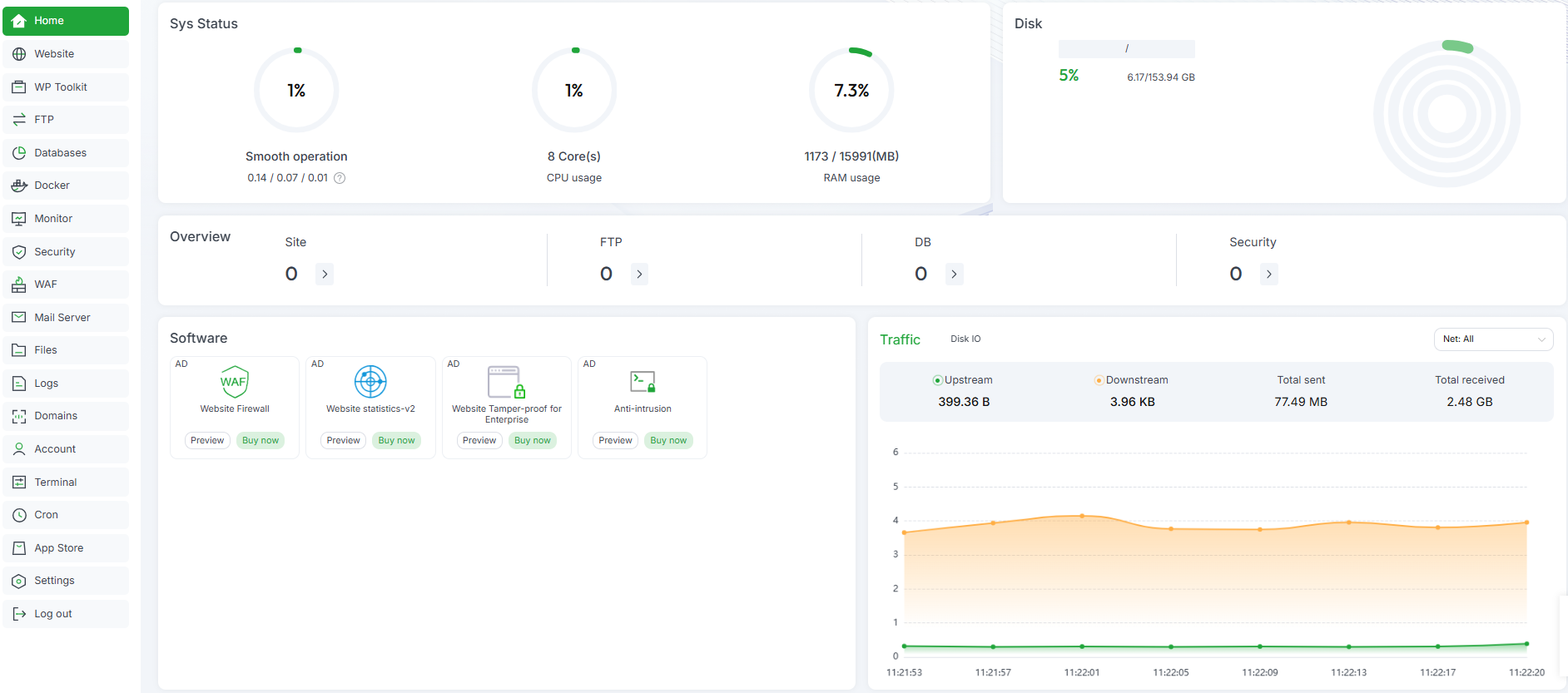The height and width of the screenshot is (693, 1568).
Task: Toggle the Upstream series in traffic chart
Action: click(x=962, y=380)
